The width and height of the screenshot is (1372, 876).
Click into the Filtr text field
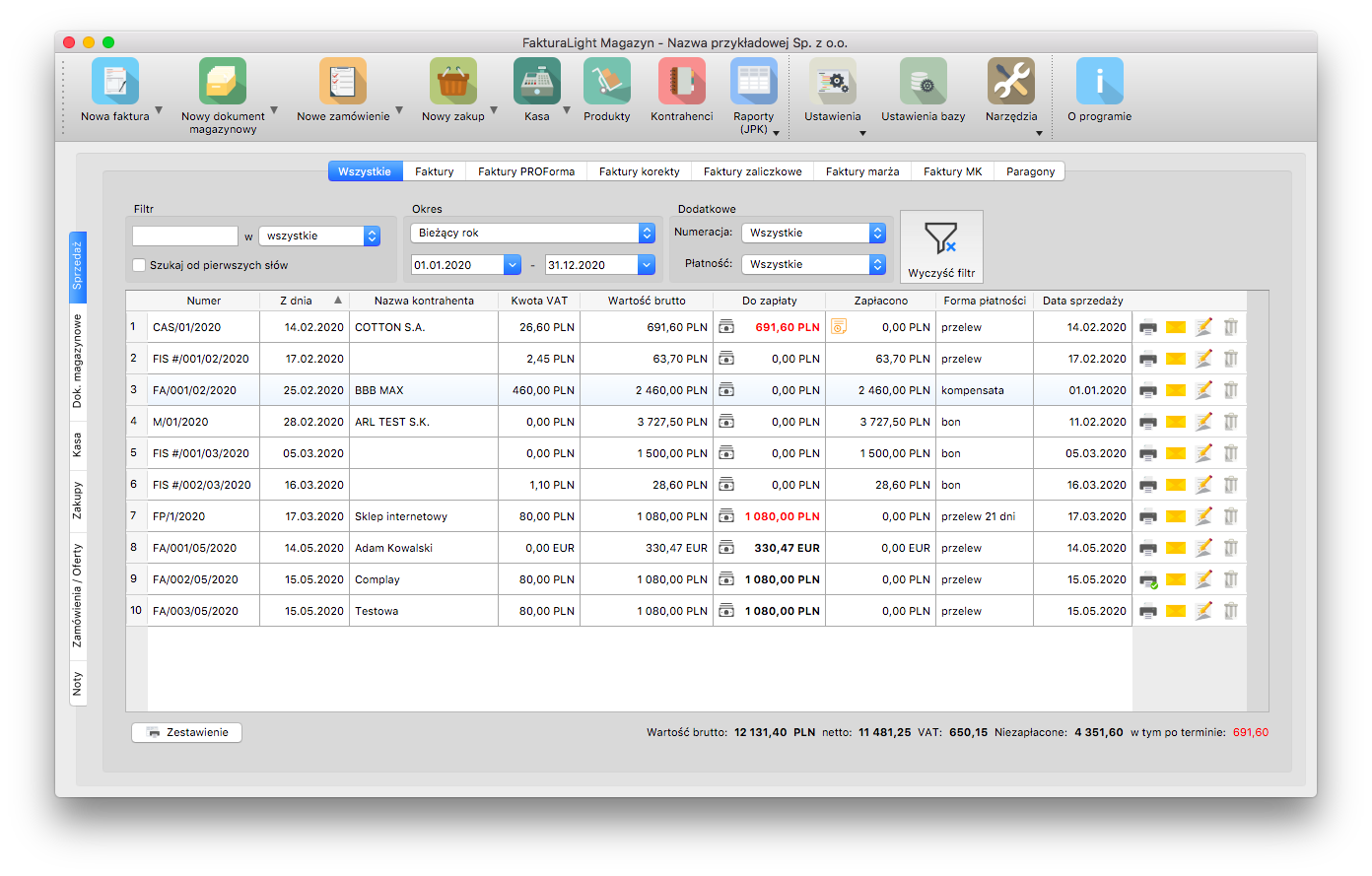click(x=185, y=236)
